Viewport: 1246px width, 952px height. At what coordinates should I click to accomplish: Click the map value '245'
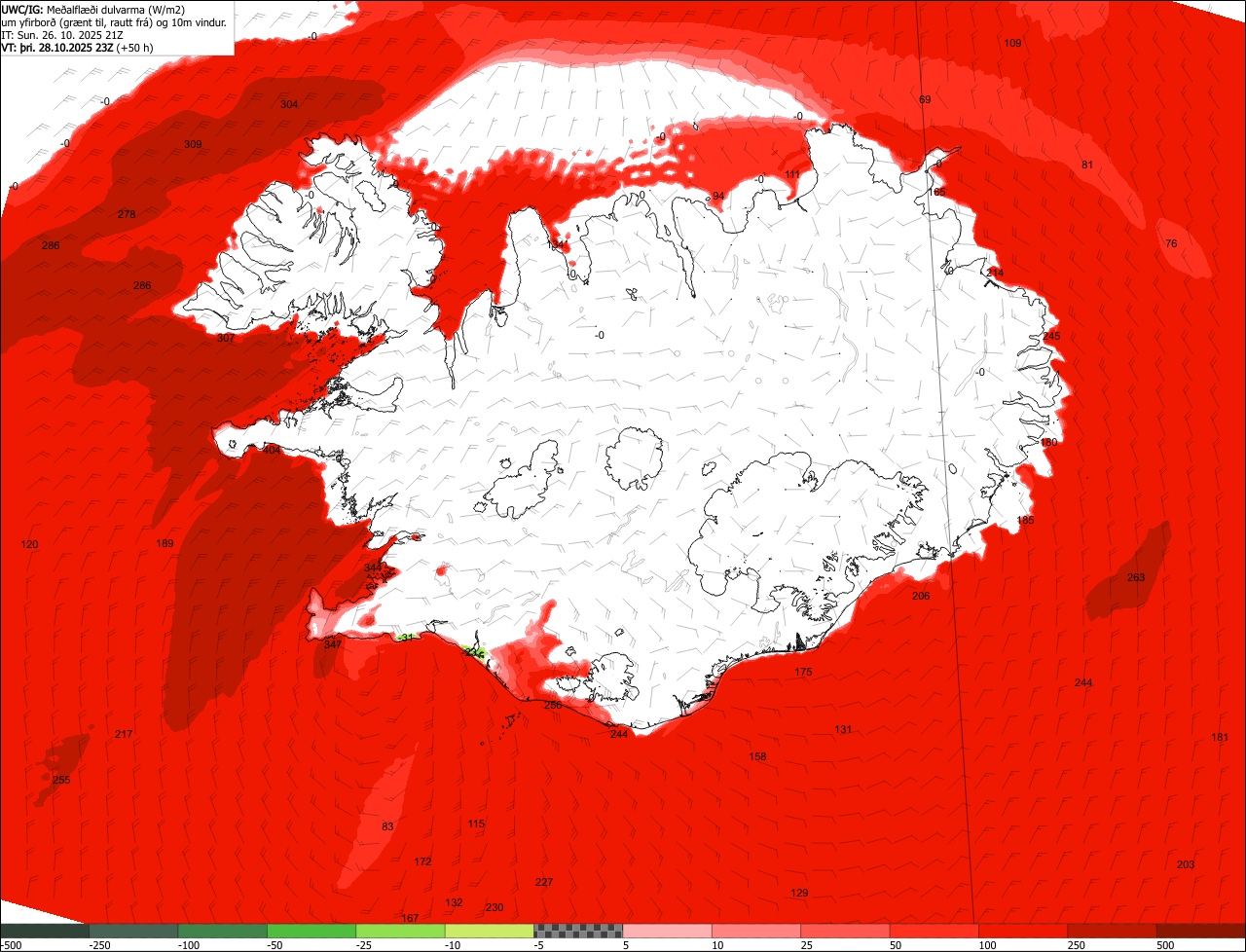1051,336
